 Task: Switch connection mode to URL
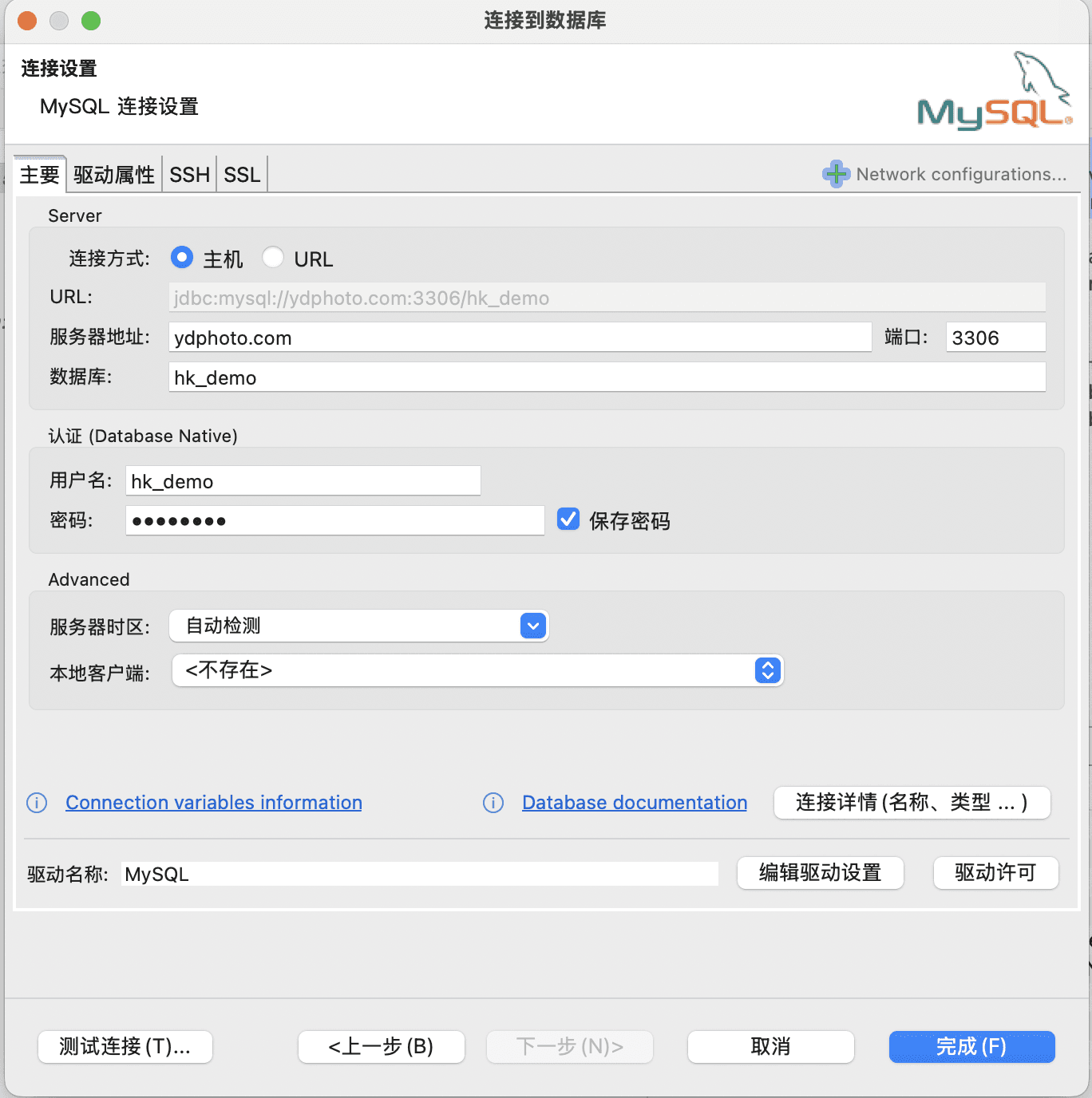[274, 257]
